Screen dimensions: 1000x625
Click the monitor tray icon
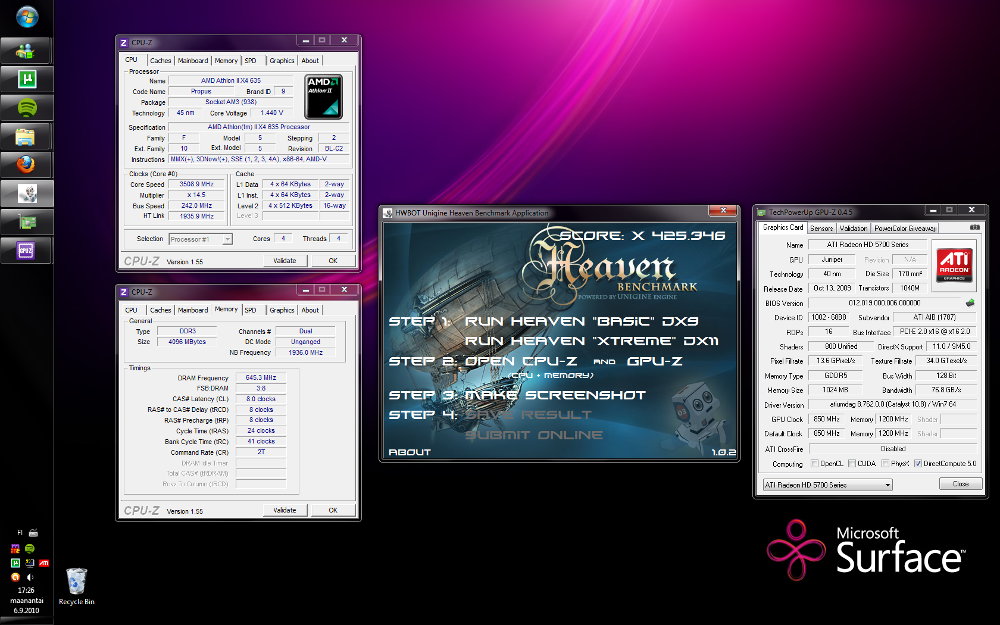click(29, 563)
